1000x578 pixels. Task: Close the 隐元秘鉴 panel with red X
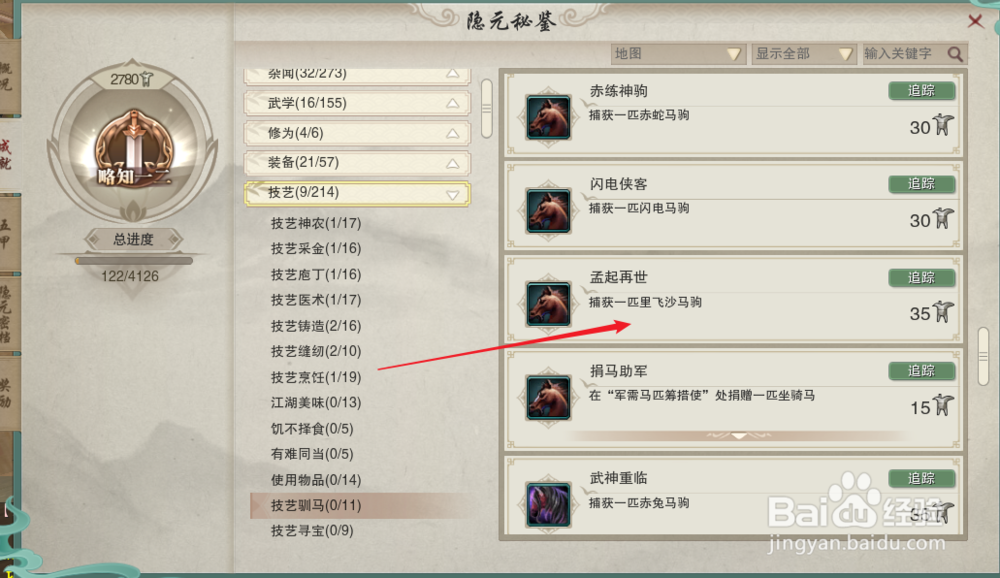975,21
